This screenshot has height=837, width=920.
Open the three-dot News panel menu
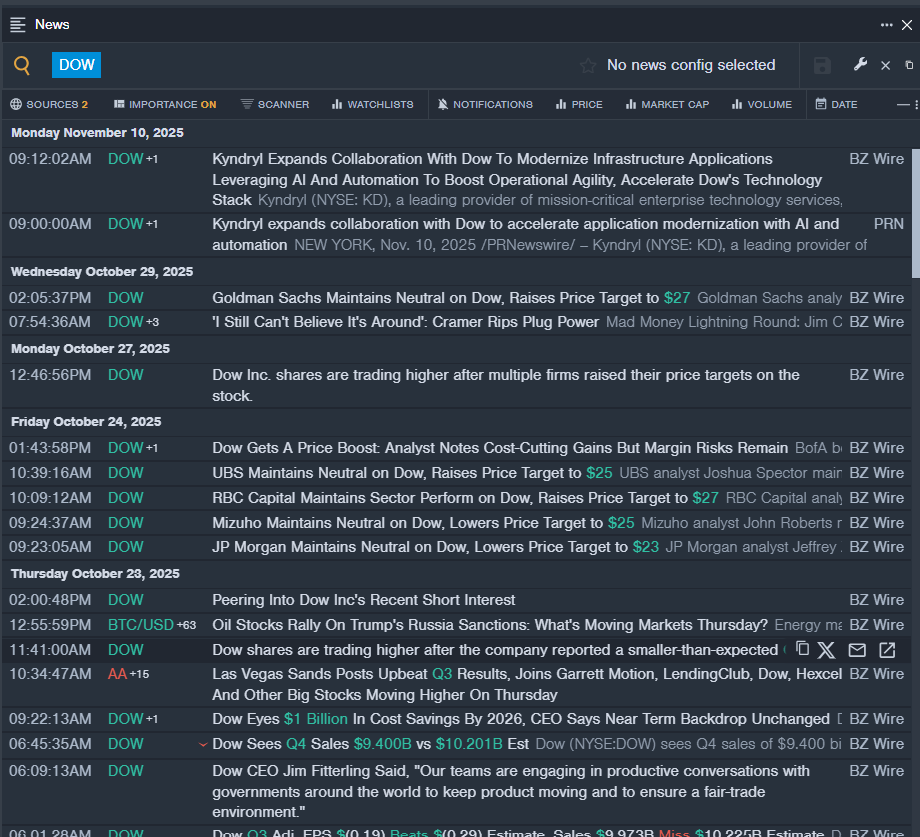[x=887, y=24]
